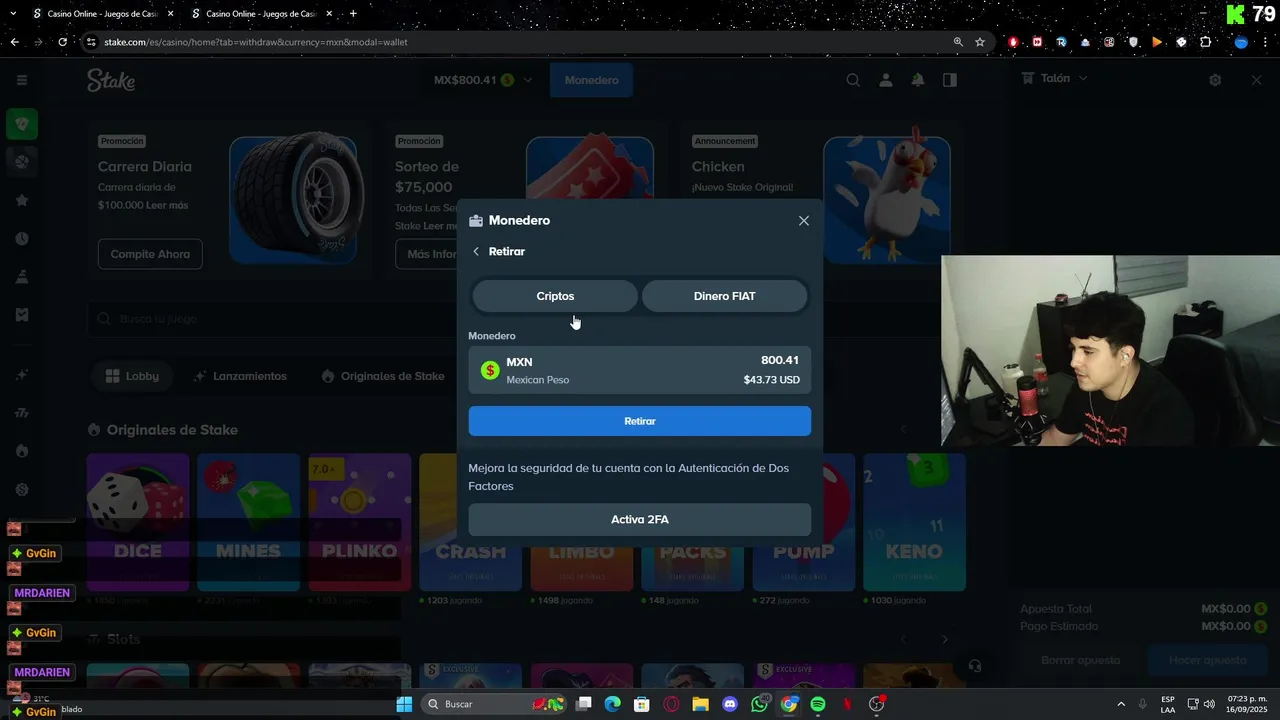Click the Carrera Diaria tire promo image

coord(296,200)
